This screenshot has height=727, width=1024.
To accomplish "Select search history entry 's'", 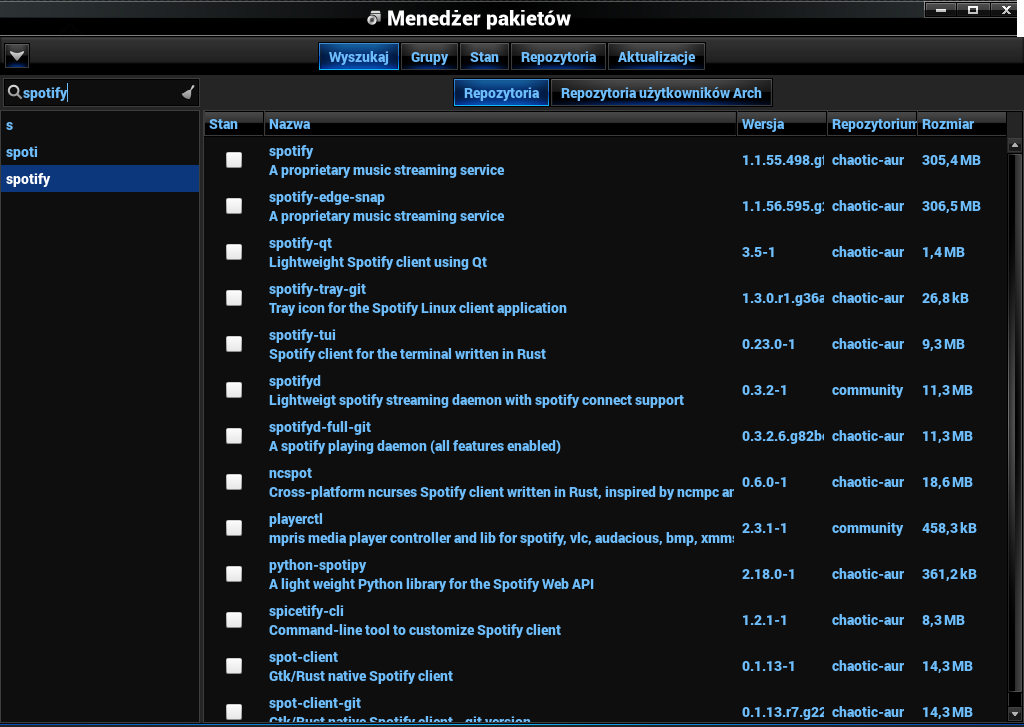I will tap(100, 125).
